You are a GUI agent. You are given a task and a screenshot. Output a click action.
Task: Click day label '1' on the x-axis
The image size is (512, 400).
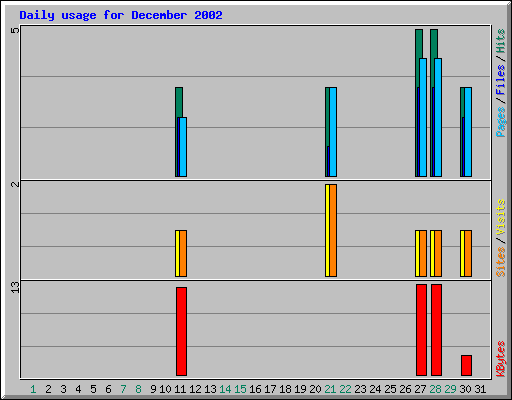tap(33, 389)
